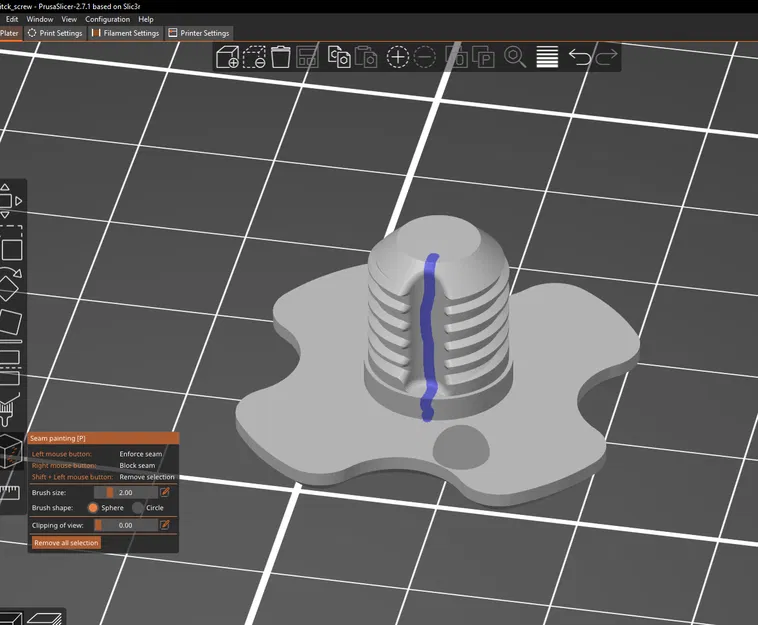Select the Measure ruler tool
The image size is (758, 625).
[x=9, y=492]
